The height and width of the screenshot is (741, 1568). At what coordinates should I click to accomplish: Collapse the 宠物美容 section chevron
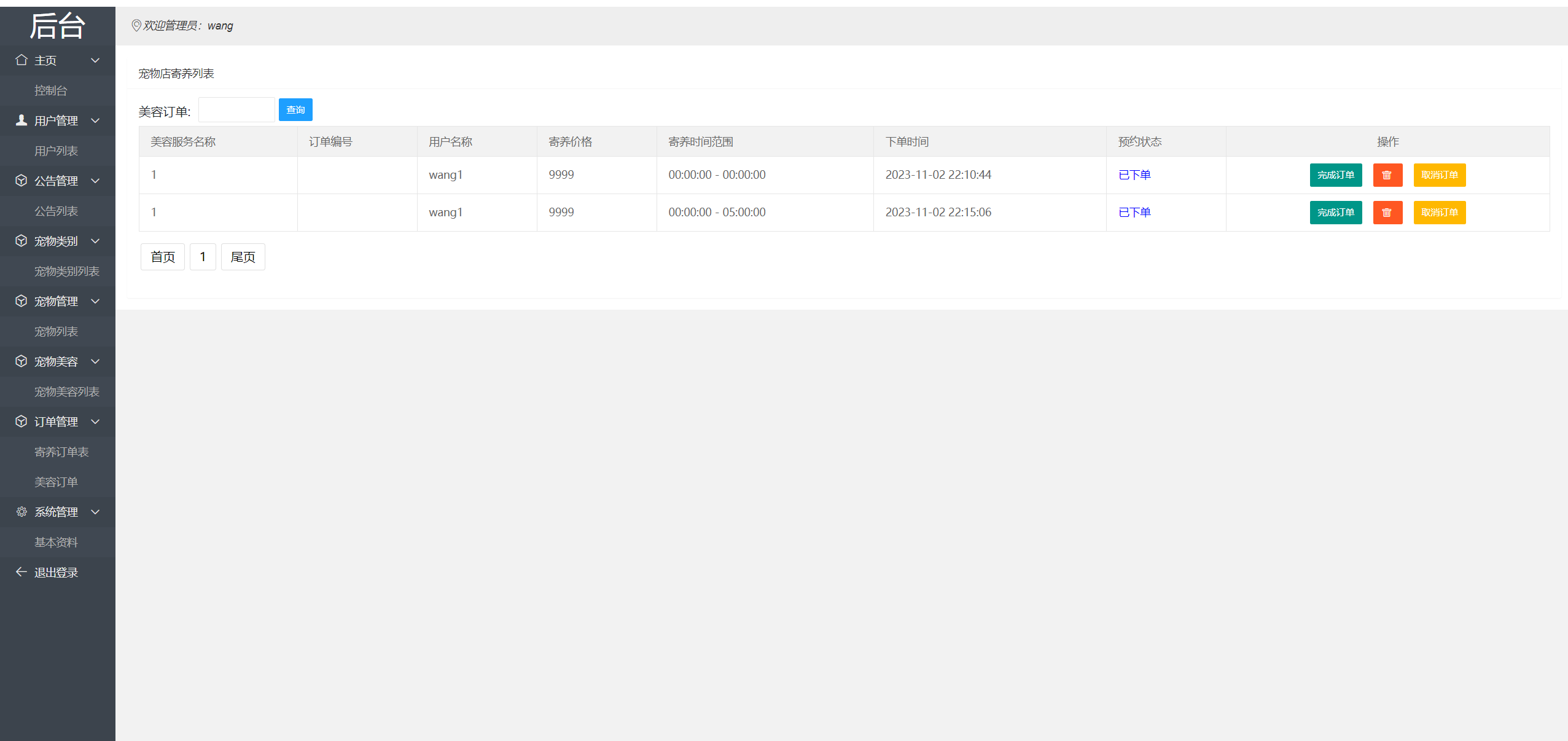(95, 361)
